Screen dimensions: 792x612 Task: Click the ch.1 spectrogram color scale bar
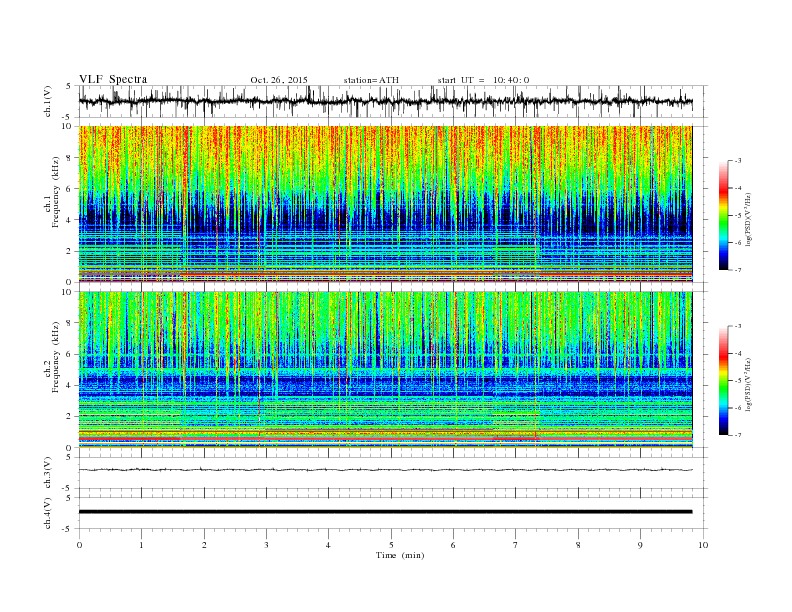(723, 215)
